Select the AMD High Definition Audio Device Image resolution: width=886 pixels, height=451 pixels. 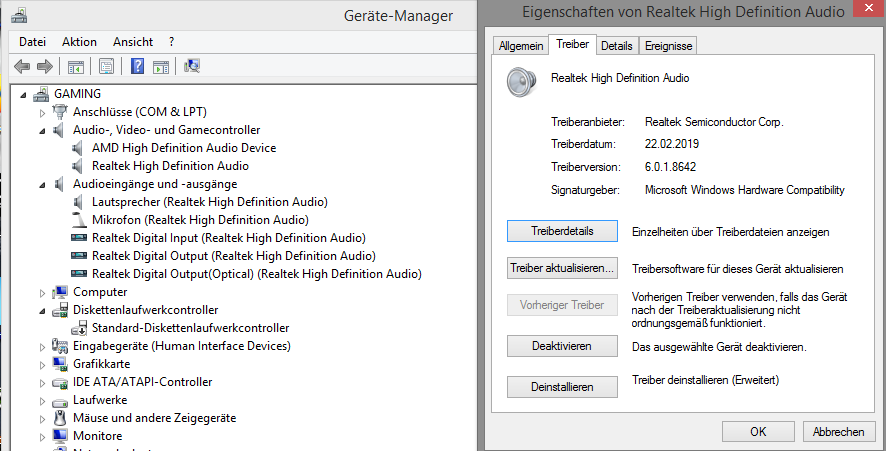coord(183,148)
